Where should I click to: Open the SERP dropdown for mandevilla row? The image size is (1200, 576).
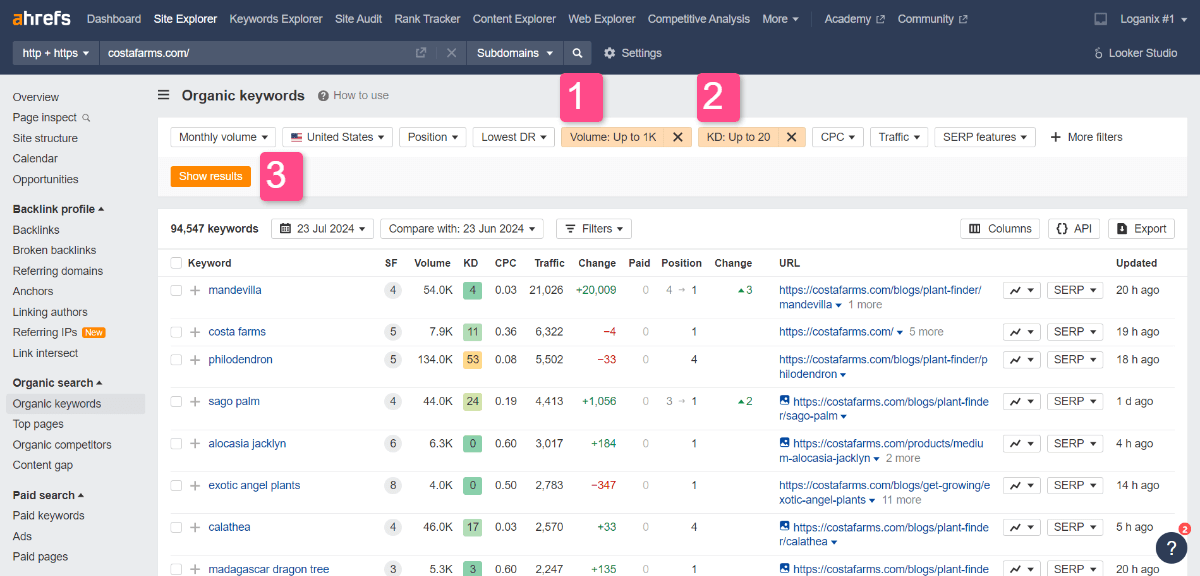coord(1075,290)
